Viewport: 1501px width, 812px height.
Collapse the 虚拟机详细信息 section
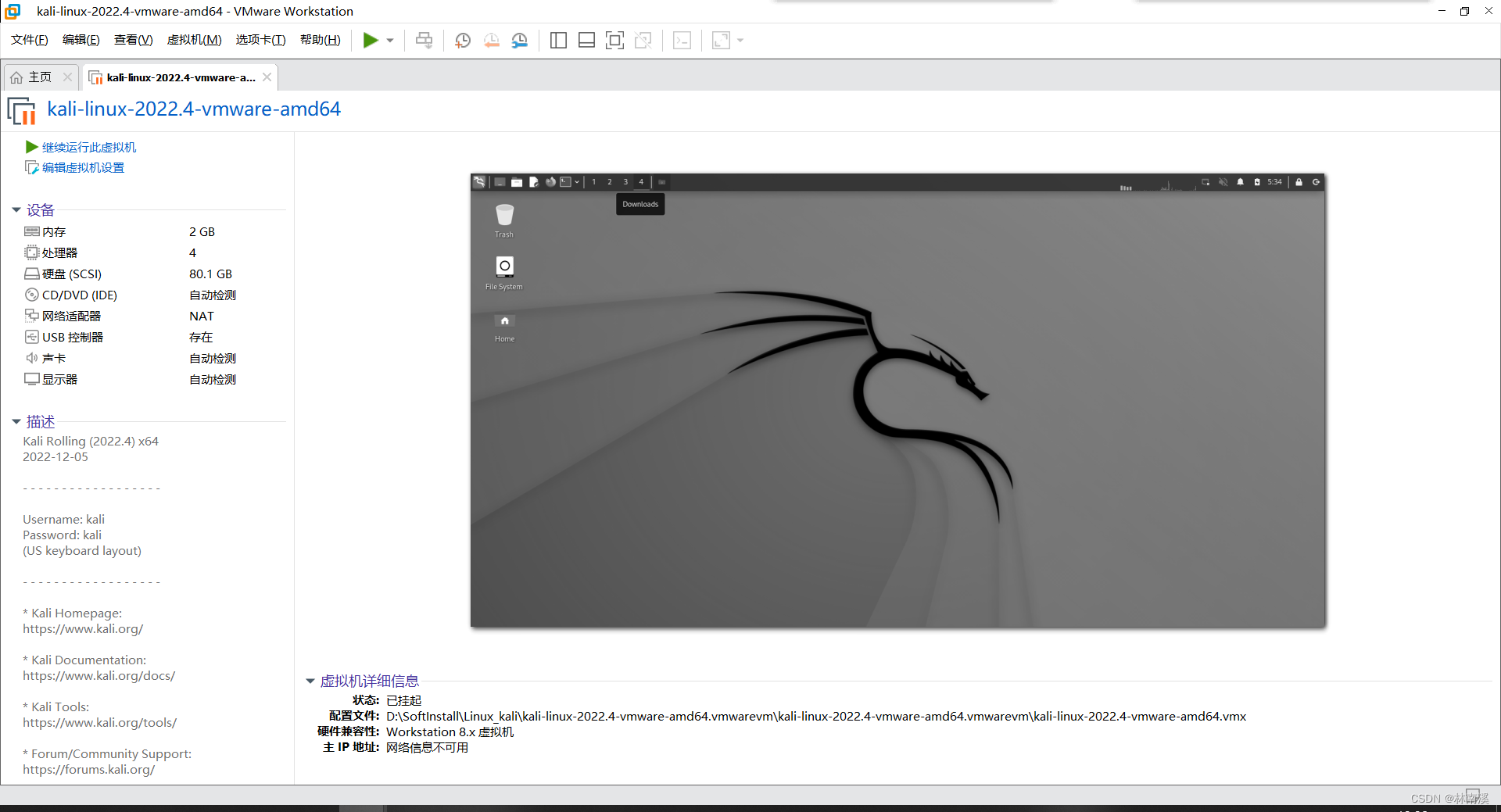310,681
